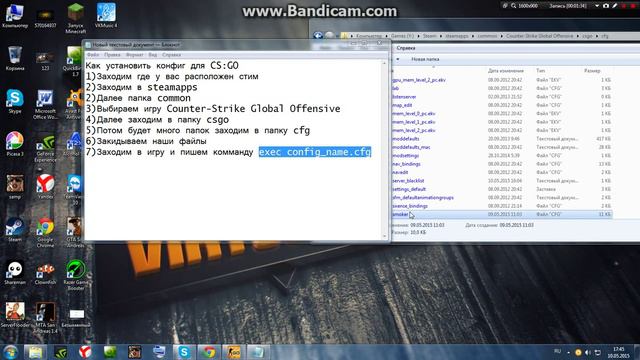Open Clownfish desktop shortcut
The width and height of the screenshot is (640, 360).
(45, 273)
